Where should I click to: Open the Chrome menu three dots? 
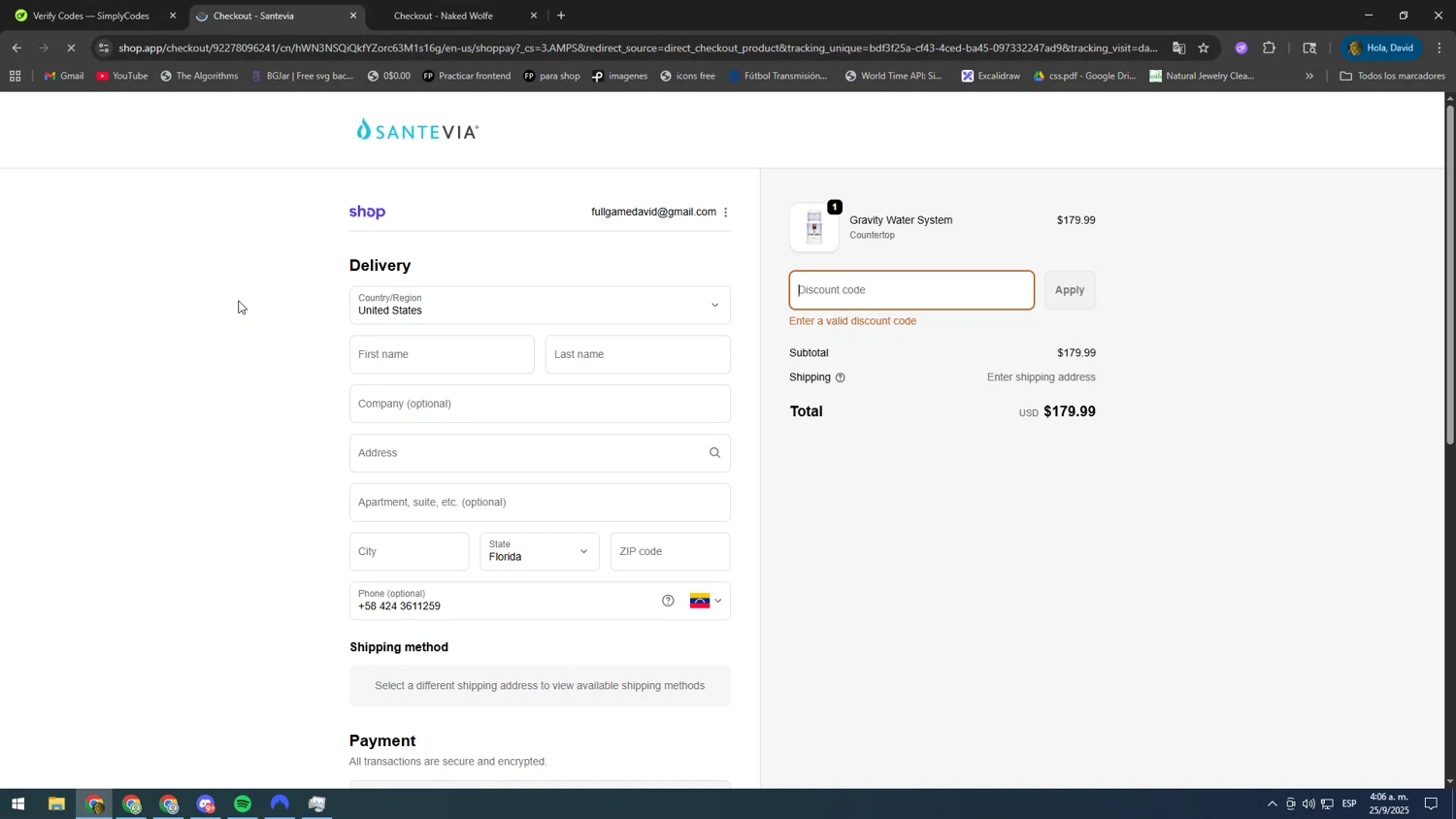pyautogui.click(x=1439, y=48)
